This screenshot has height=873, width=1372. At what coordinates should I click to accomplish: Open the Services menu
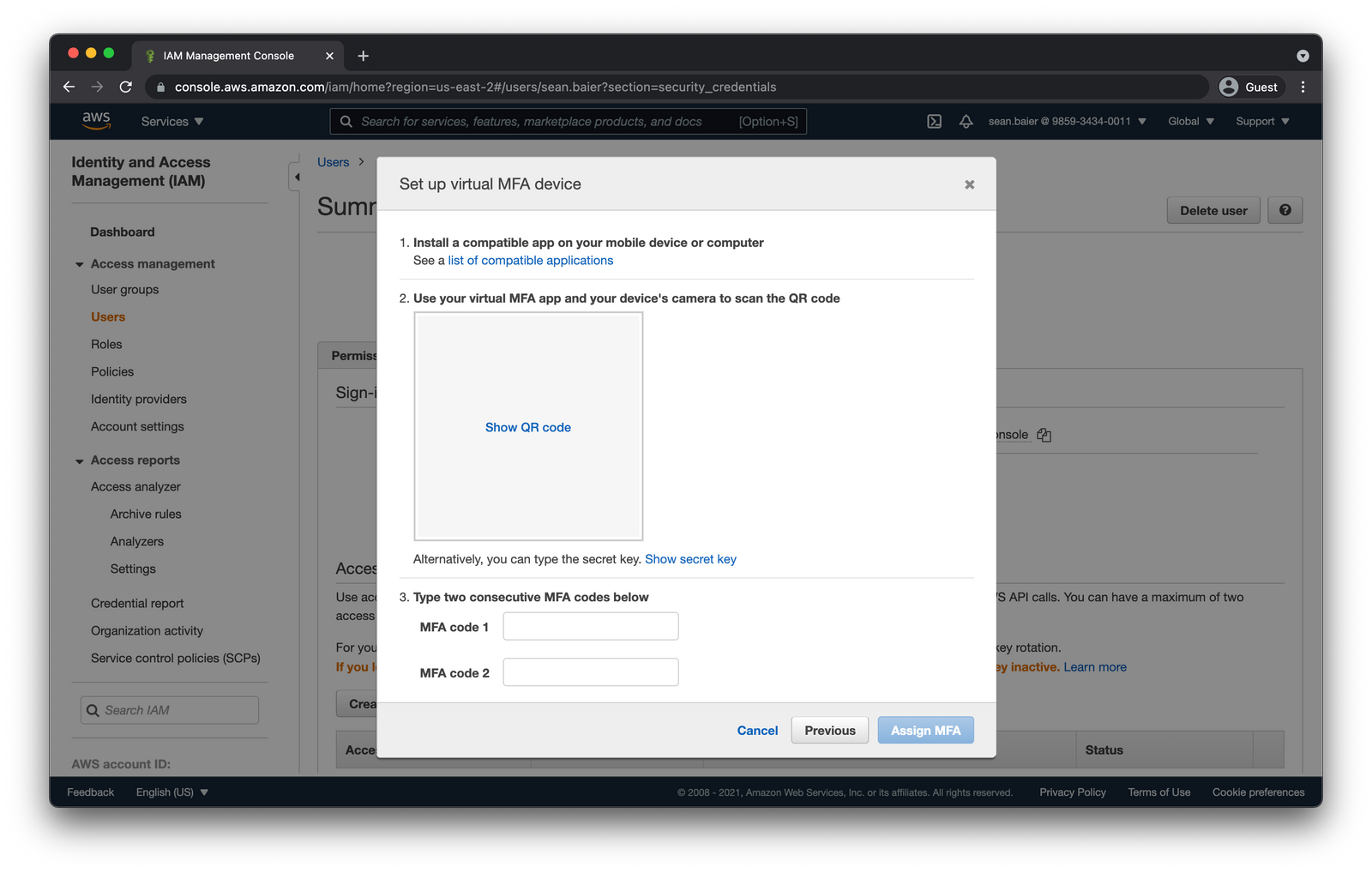(171, 121)
